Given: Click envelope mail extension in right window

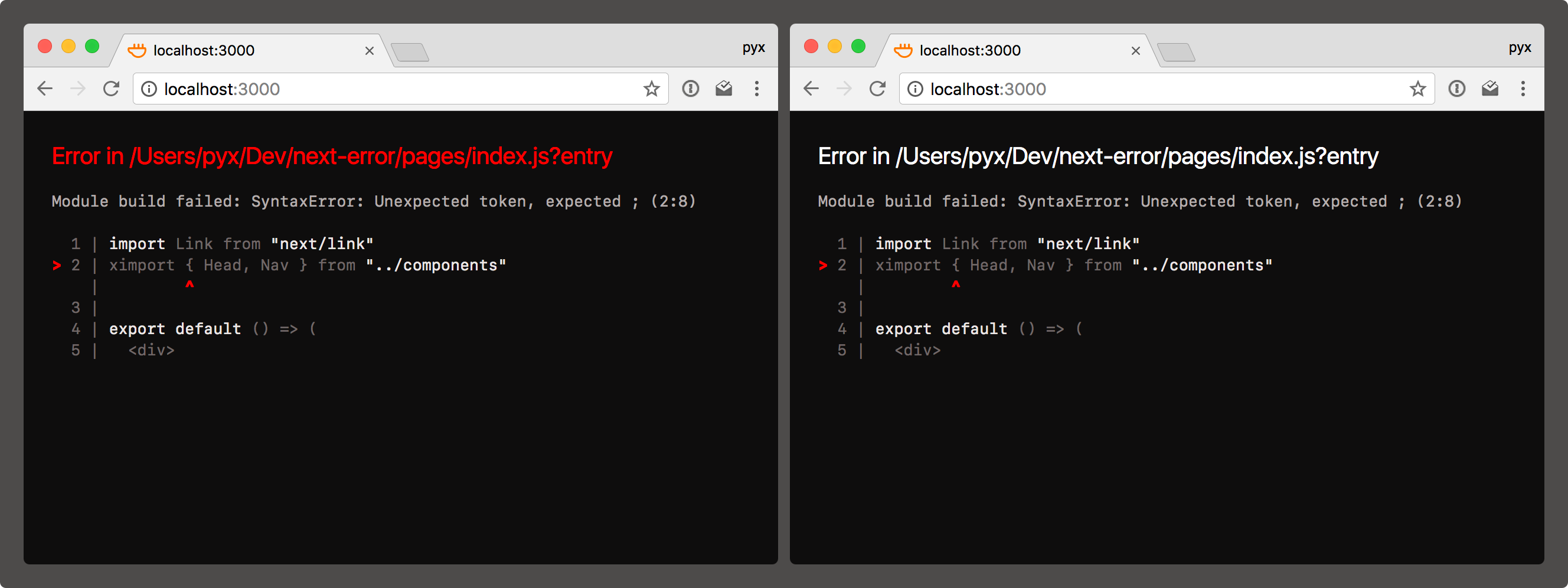Looking at the screenshot, I should pyautogui.click(x=1490, y=89).
